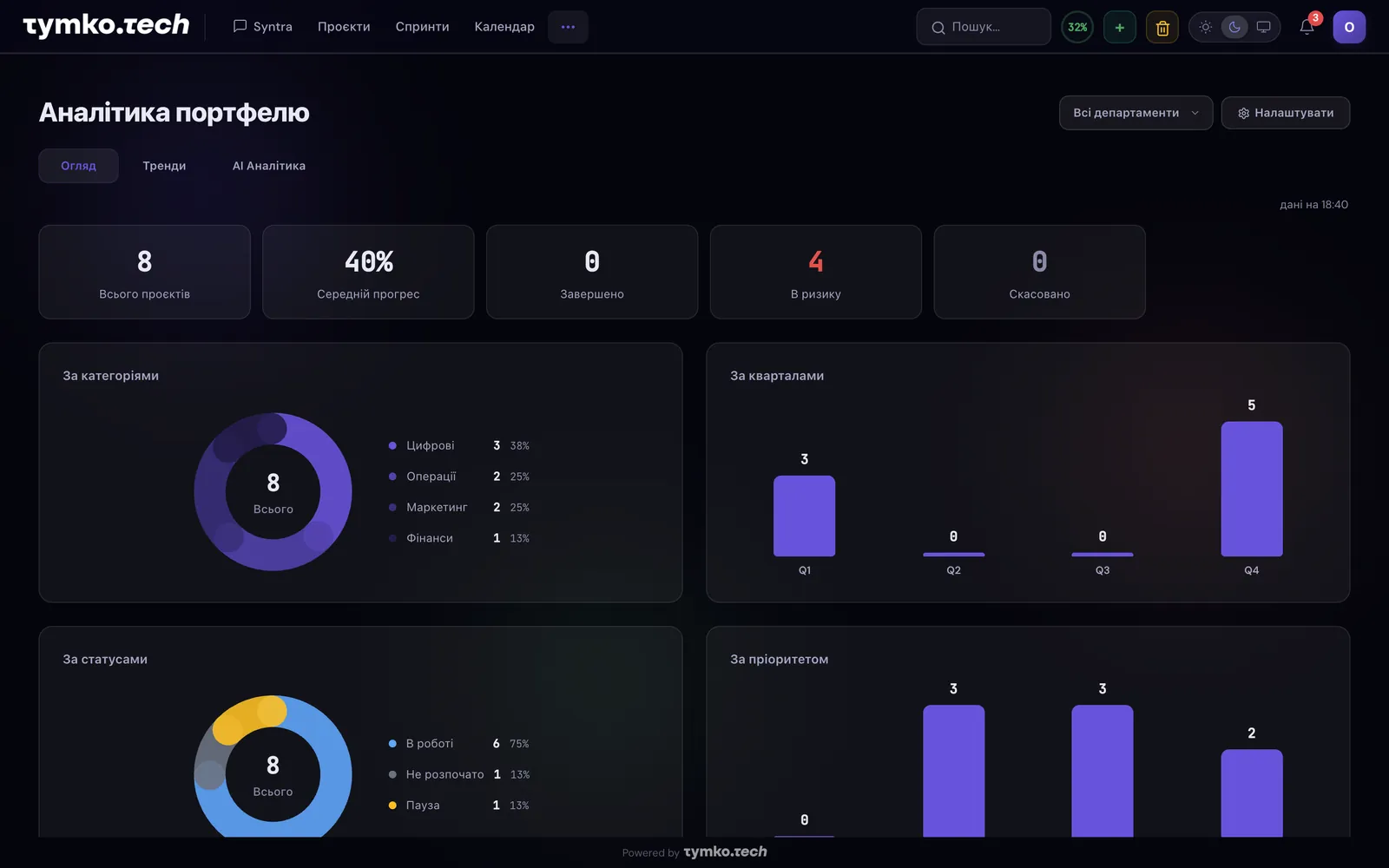The width and height of the screenshot is (1389, 868).
Task: Click the В роботі blue legend dot
Action: pyautogui.click(x=392, y=744)
